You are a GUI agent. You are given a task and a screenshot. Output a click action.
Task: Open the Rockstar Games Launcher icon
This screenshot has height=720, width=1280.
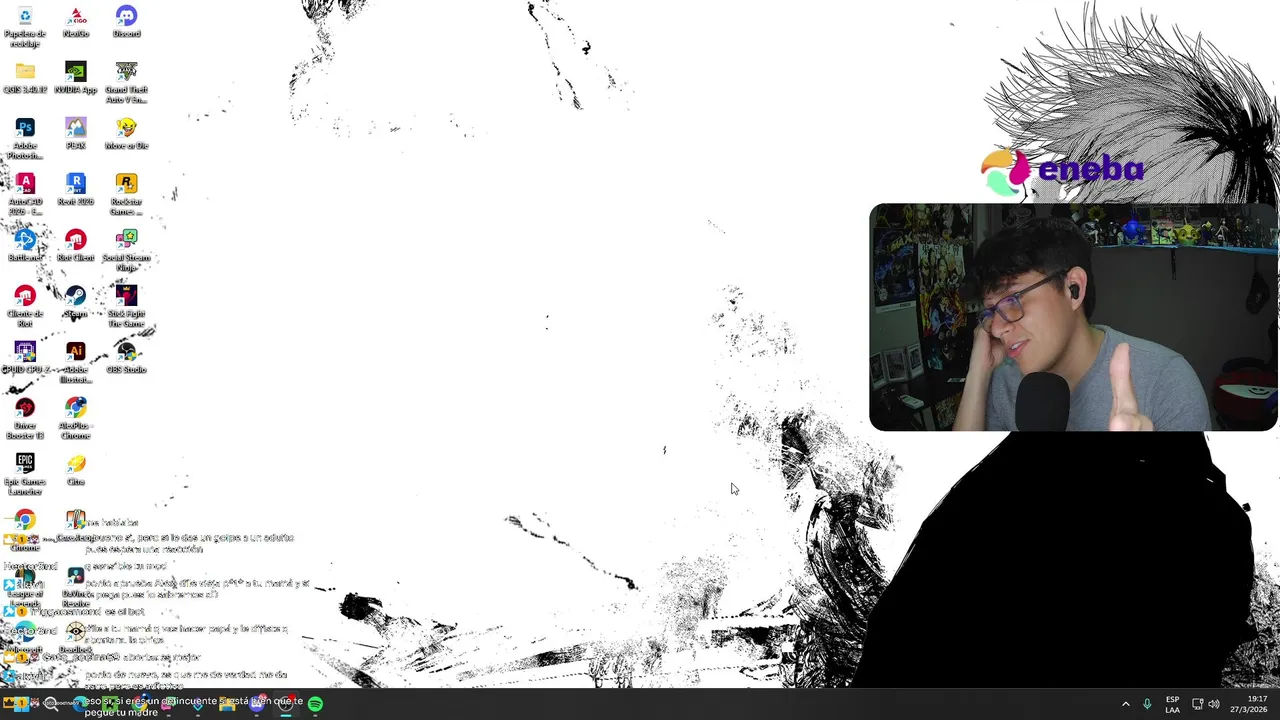(x=126, y=195)
